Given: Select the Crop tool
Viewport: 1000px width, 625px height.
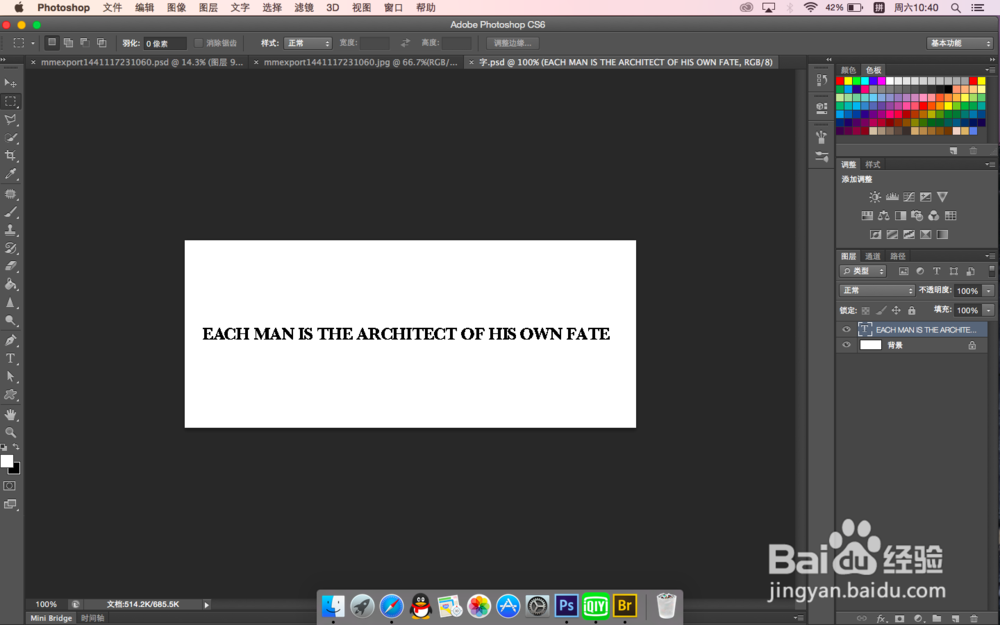Looking at the screenshot, I should click(11, 156).
